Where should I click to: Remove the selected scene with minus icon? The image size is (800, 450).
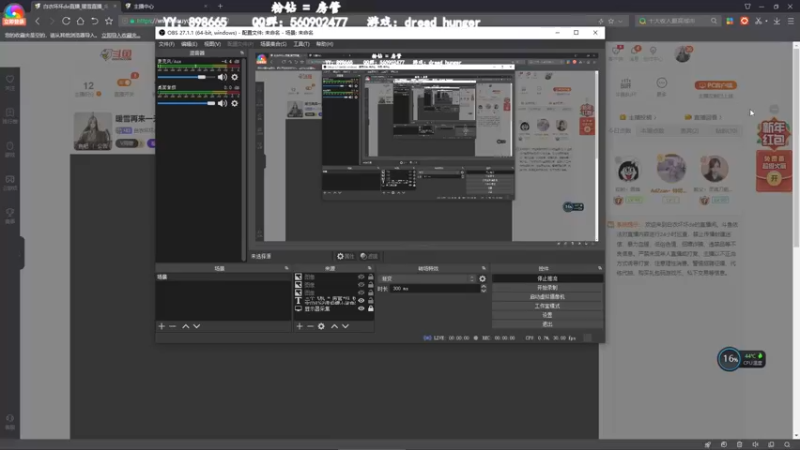click(172, 326)
